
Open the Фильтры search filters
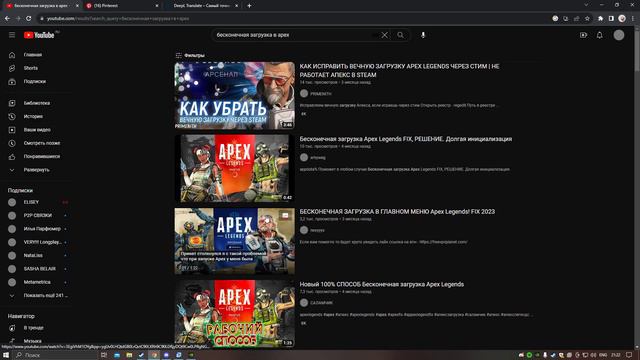tap(190, 56)
